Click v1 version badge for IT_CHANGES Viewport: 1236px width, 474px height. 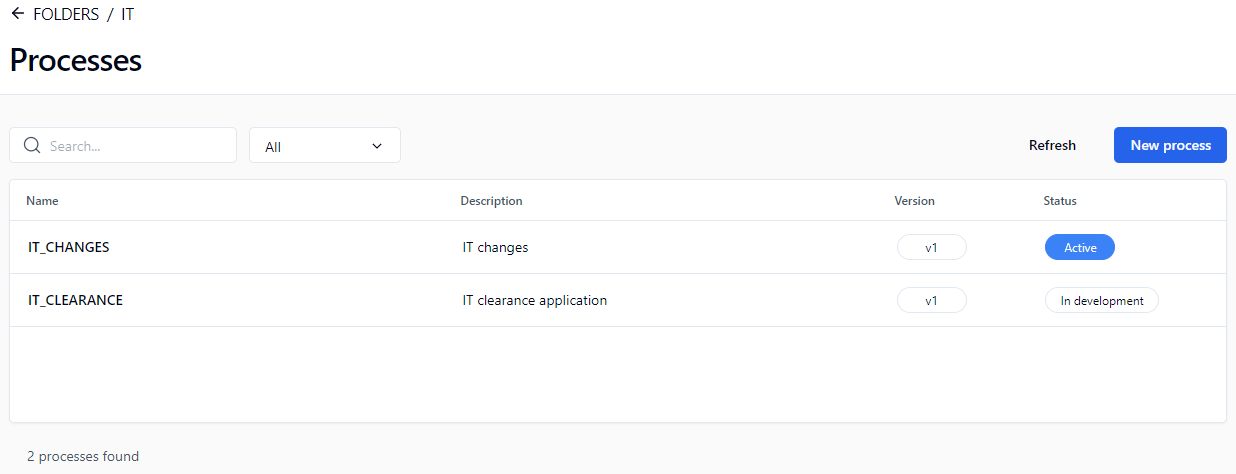(x=931, y=247)
